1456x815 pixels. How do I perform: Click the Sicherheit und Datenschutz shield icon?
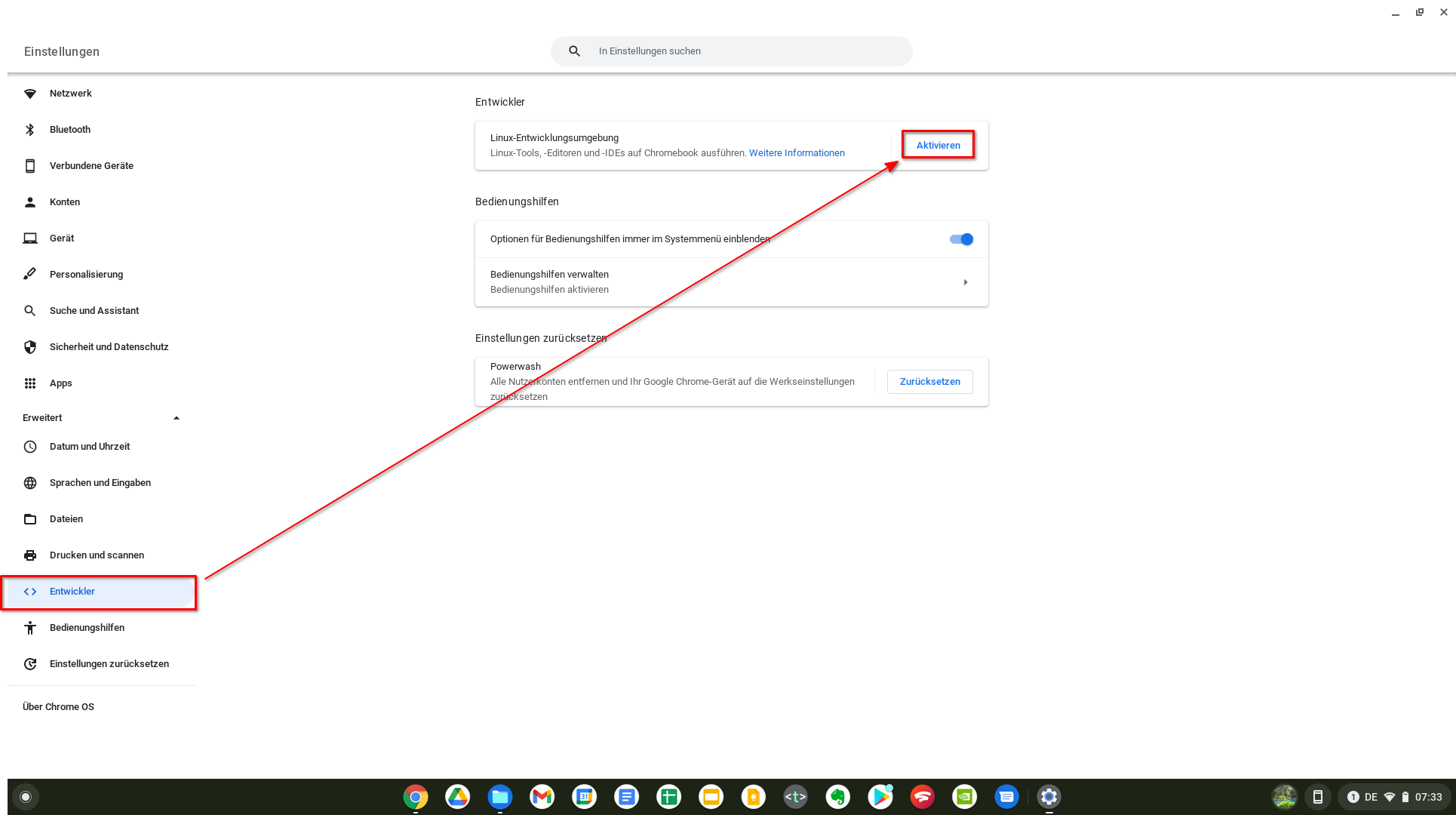30,347
